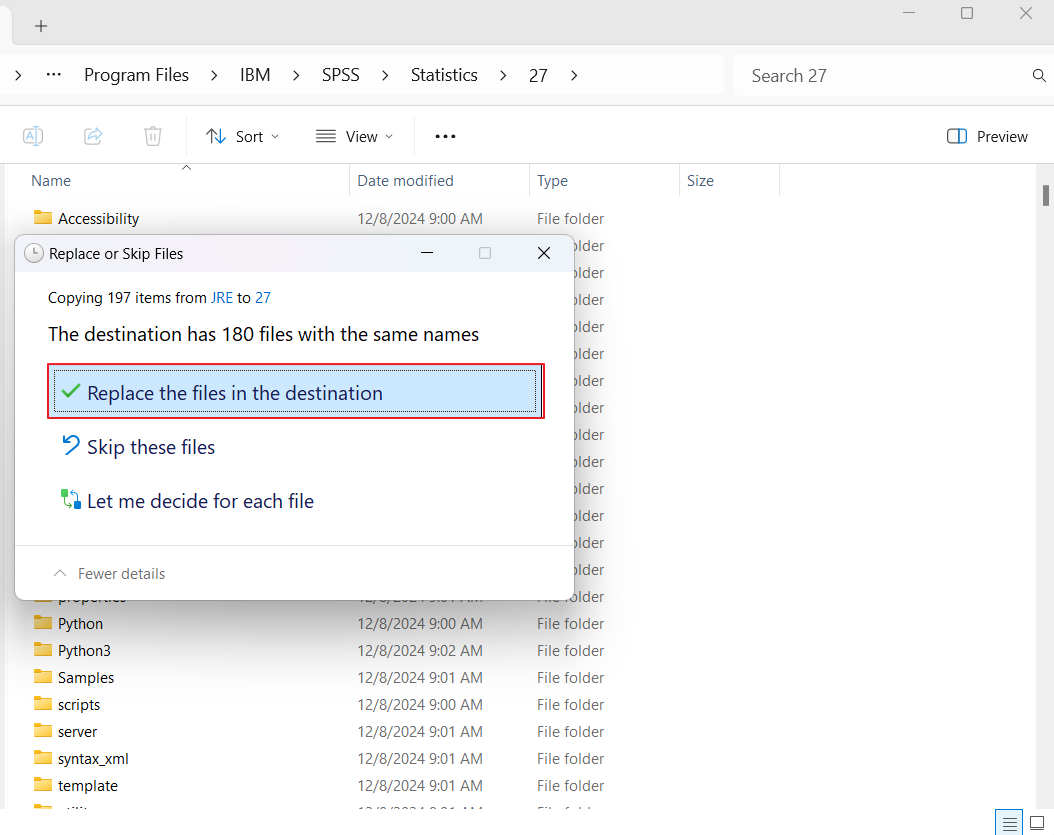Click the breadcrumb ellipsis to show hidden path

53,74
